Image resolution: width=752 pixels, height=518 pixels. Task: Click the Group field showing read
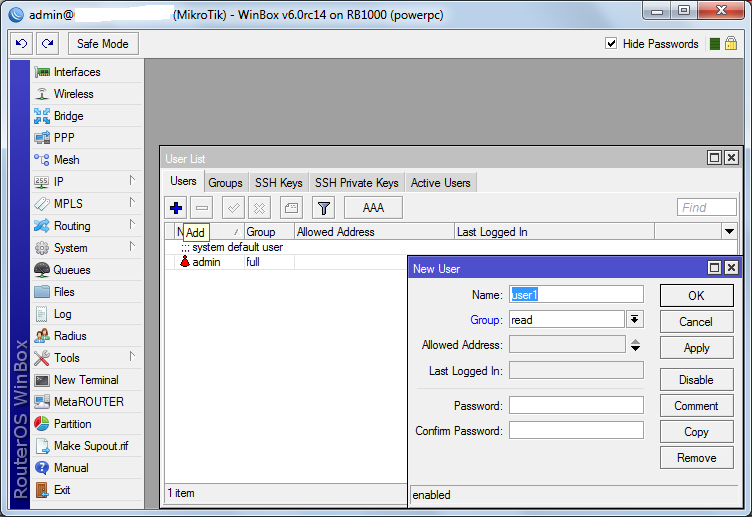click(x=567, y=319)
